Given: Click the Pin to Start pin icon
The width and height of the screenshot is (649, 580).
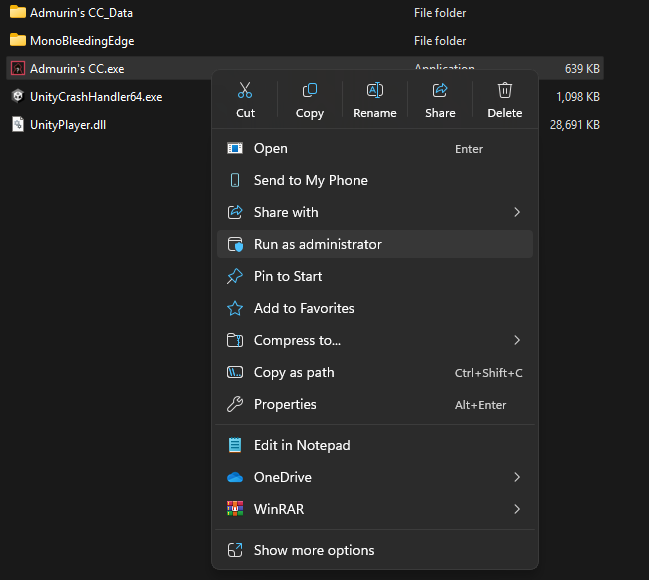Looking at the screenshot, I should pos(235,276).
